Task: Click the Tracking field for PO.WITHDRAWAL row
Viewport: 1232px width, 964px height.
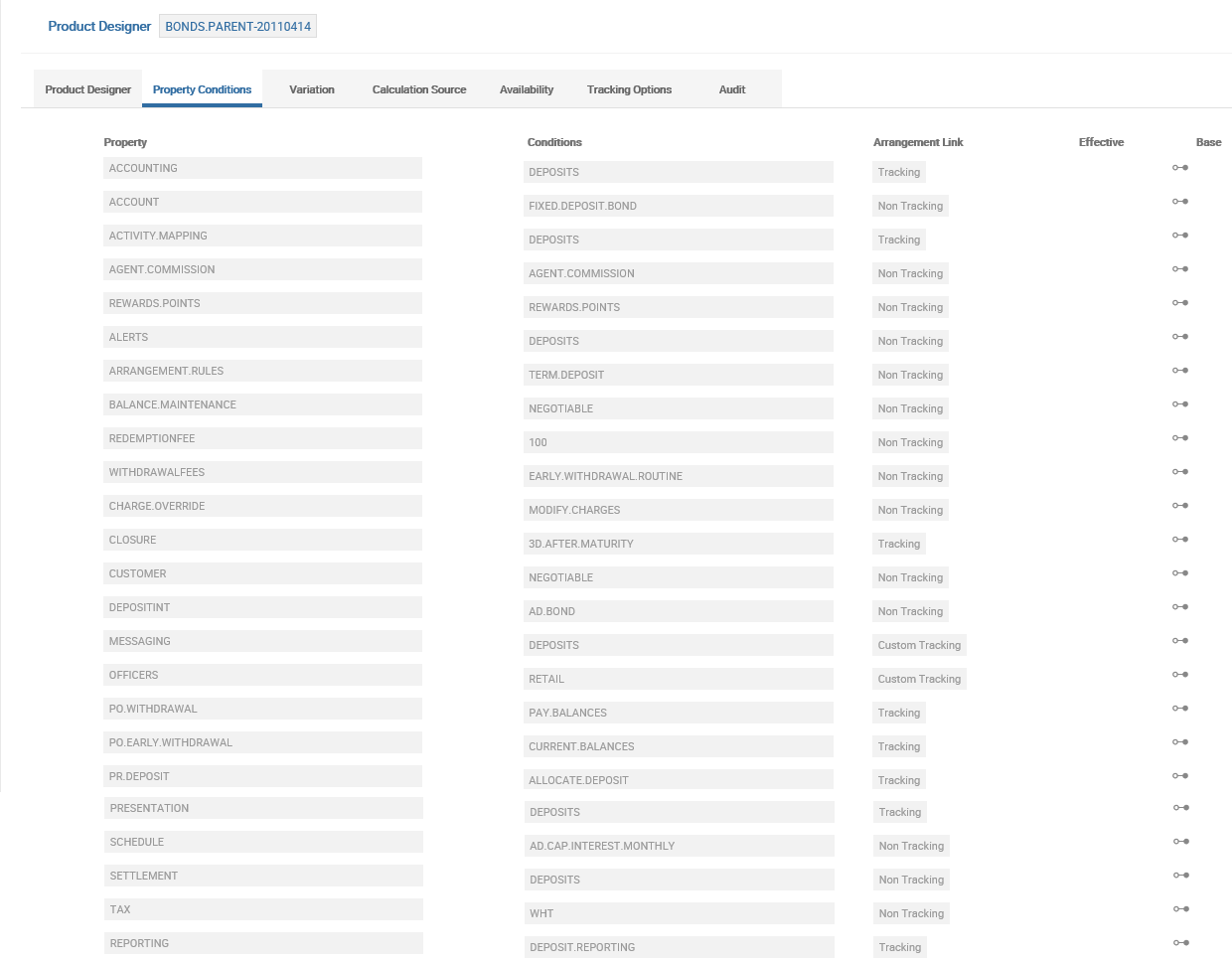Action: (899, 713)
